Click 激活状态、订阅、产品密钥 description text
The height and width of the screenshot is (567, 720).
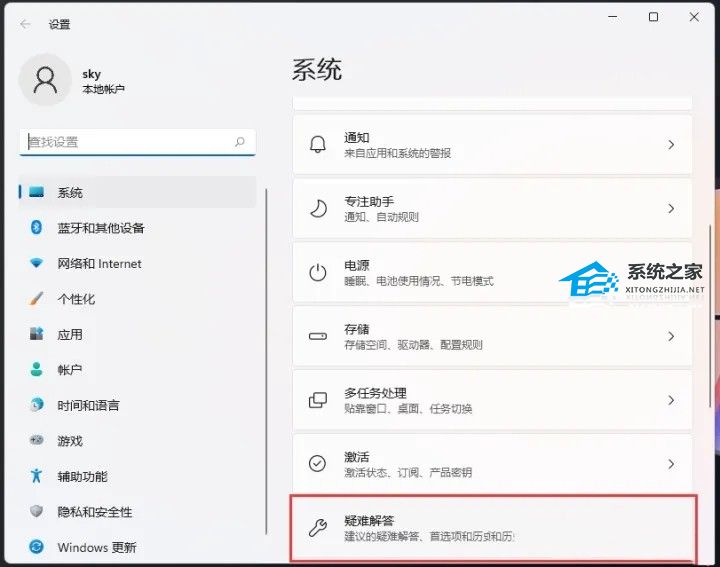tap(408, 472)
